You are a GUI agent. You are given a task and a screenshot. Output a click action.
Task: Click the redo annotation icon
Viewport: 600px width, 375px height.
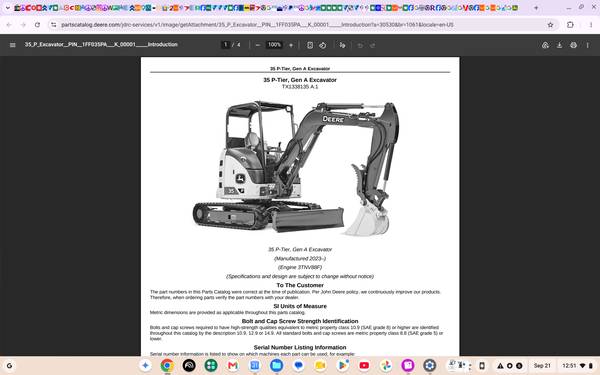pyautogui.click(x=372, y=45)
